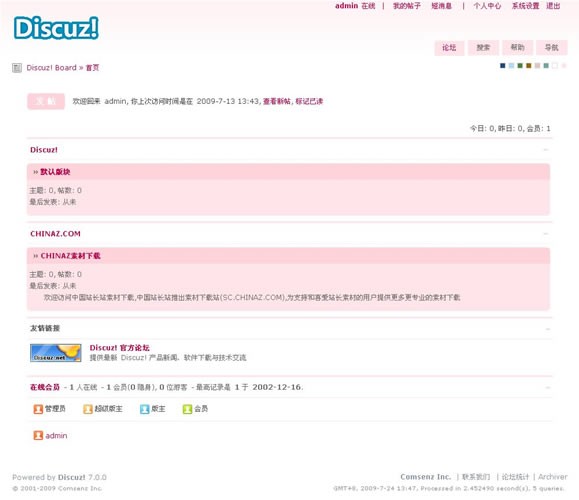
Task: Collapse the 友情链接 section
Action: 548,329
